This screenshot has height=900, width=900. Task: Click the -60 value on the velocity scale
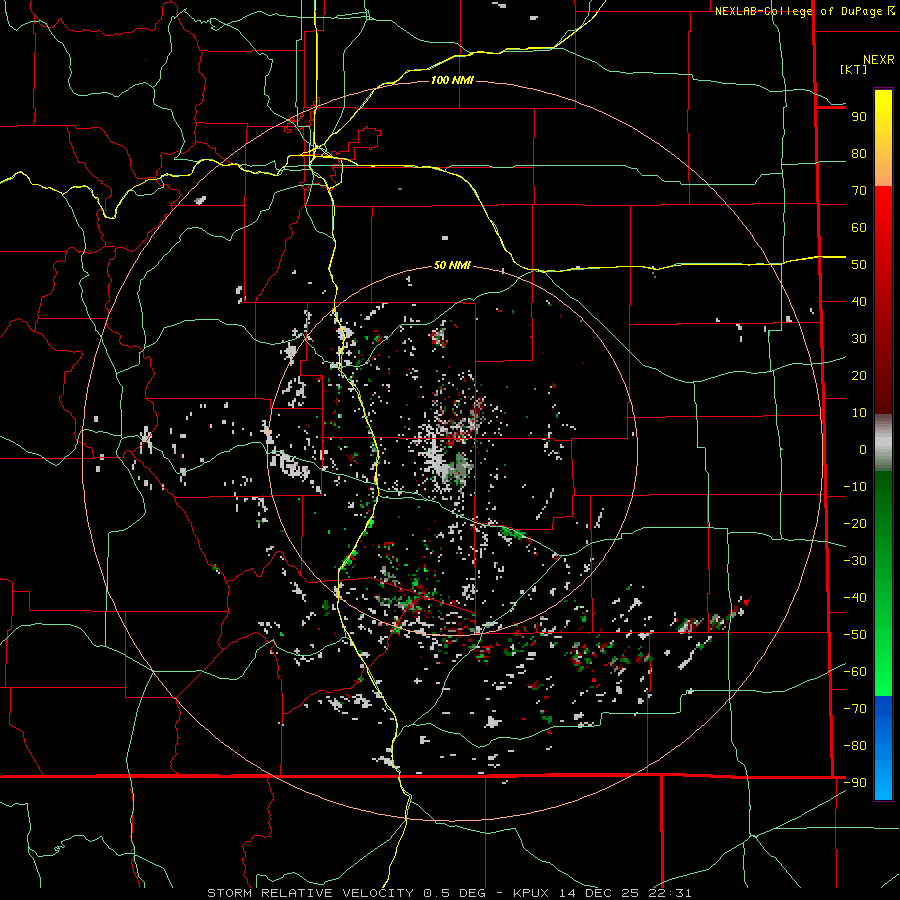855,672
